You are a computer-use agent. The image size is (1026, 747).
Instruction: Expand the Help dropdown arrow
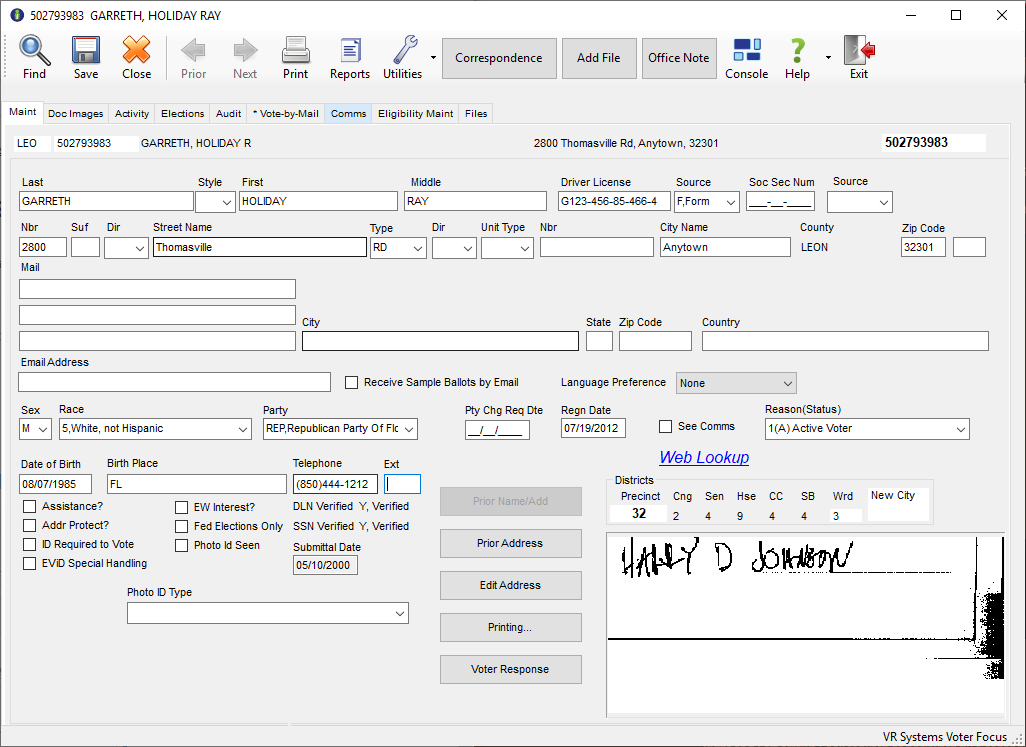point(828,58)
